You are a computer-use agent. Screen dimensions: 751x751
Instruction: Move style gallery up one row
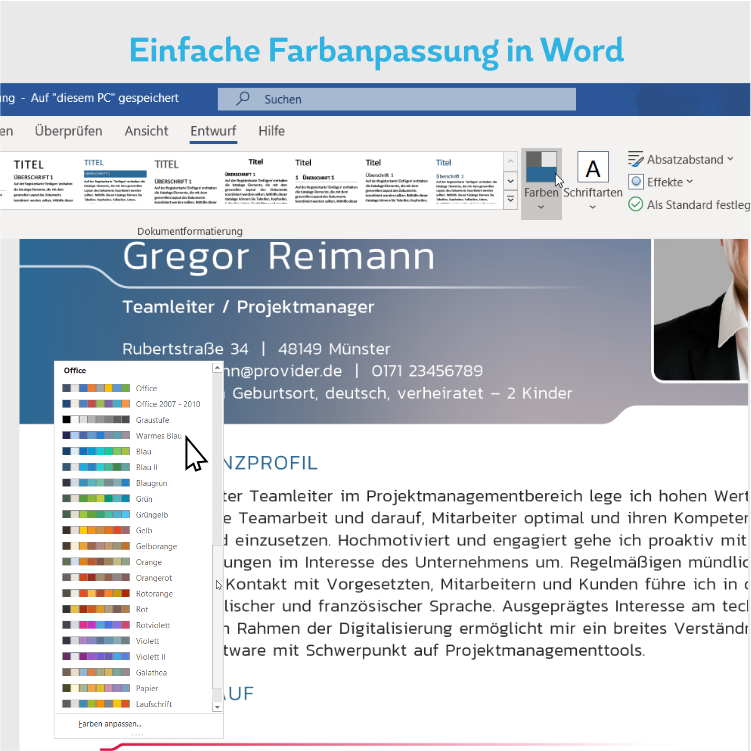(511, 162)
